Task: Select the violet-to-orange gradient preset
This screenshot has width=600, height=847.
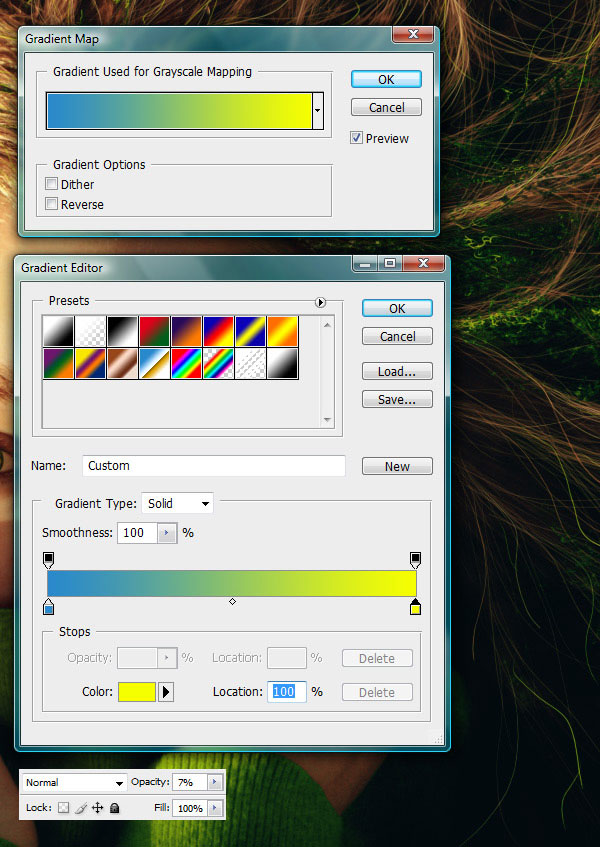Action: coord(186,331)
